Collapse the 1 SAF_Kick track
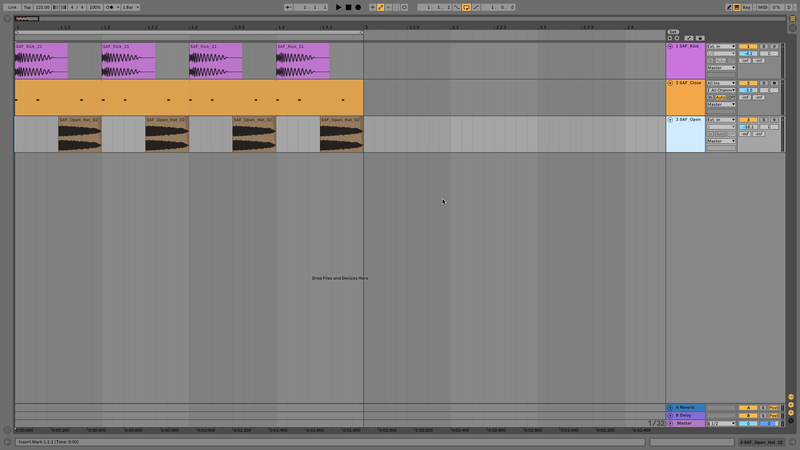The image size is (800, 450). click(x=670, y=46)
